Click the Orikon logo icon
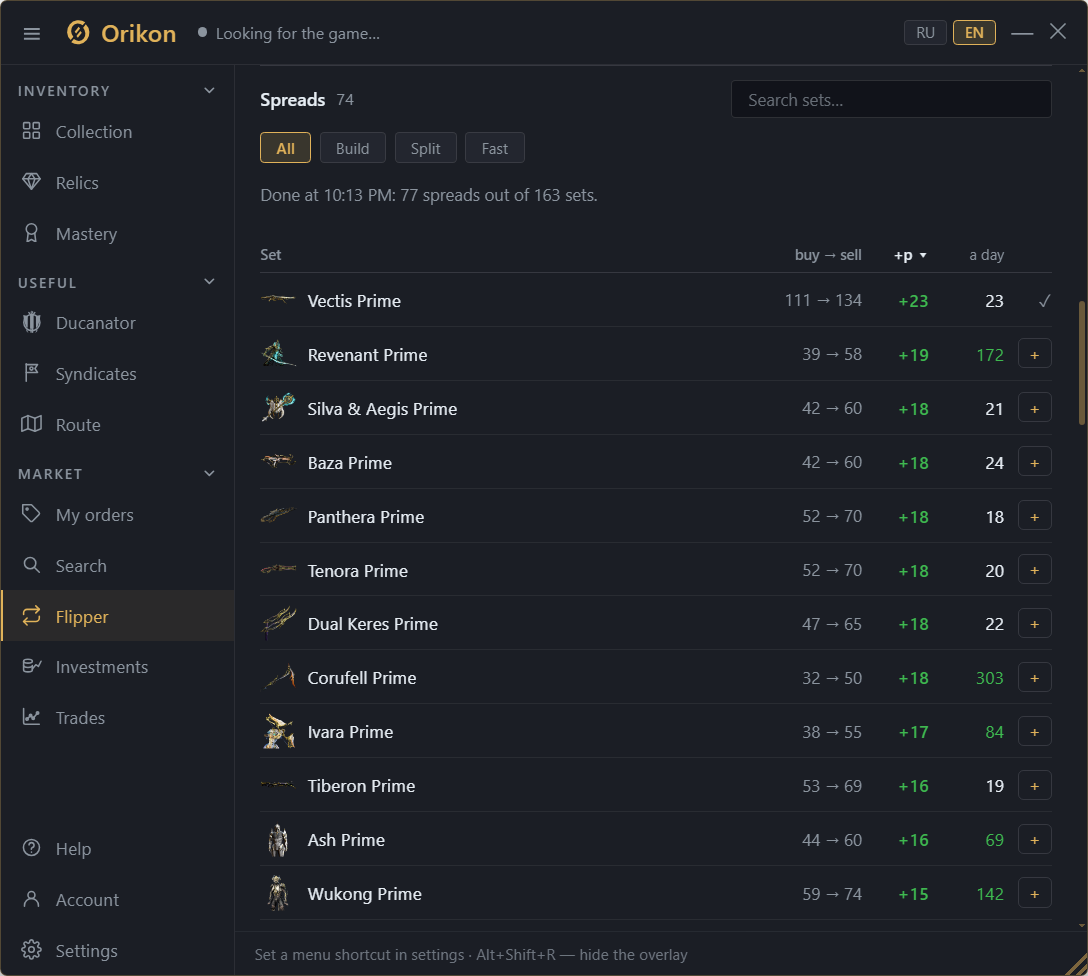Screen dimensions: 1088x976 coord(78,33)
